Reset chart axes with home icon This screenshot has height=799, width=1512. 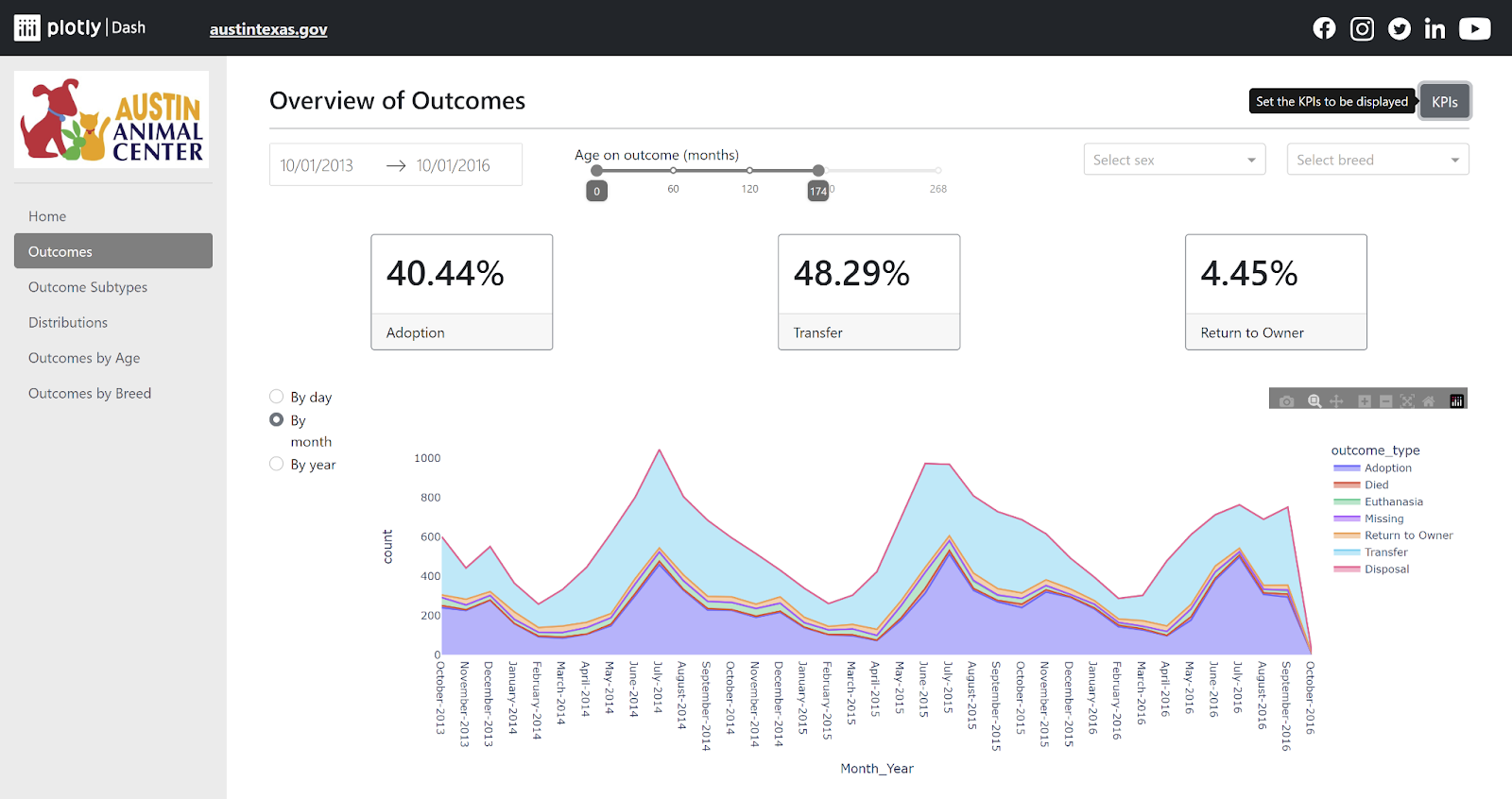point(1429,401)
